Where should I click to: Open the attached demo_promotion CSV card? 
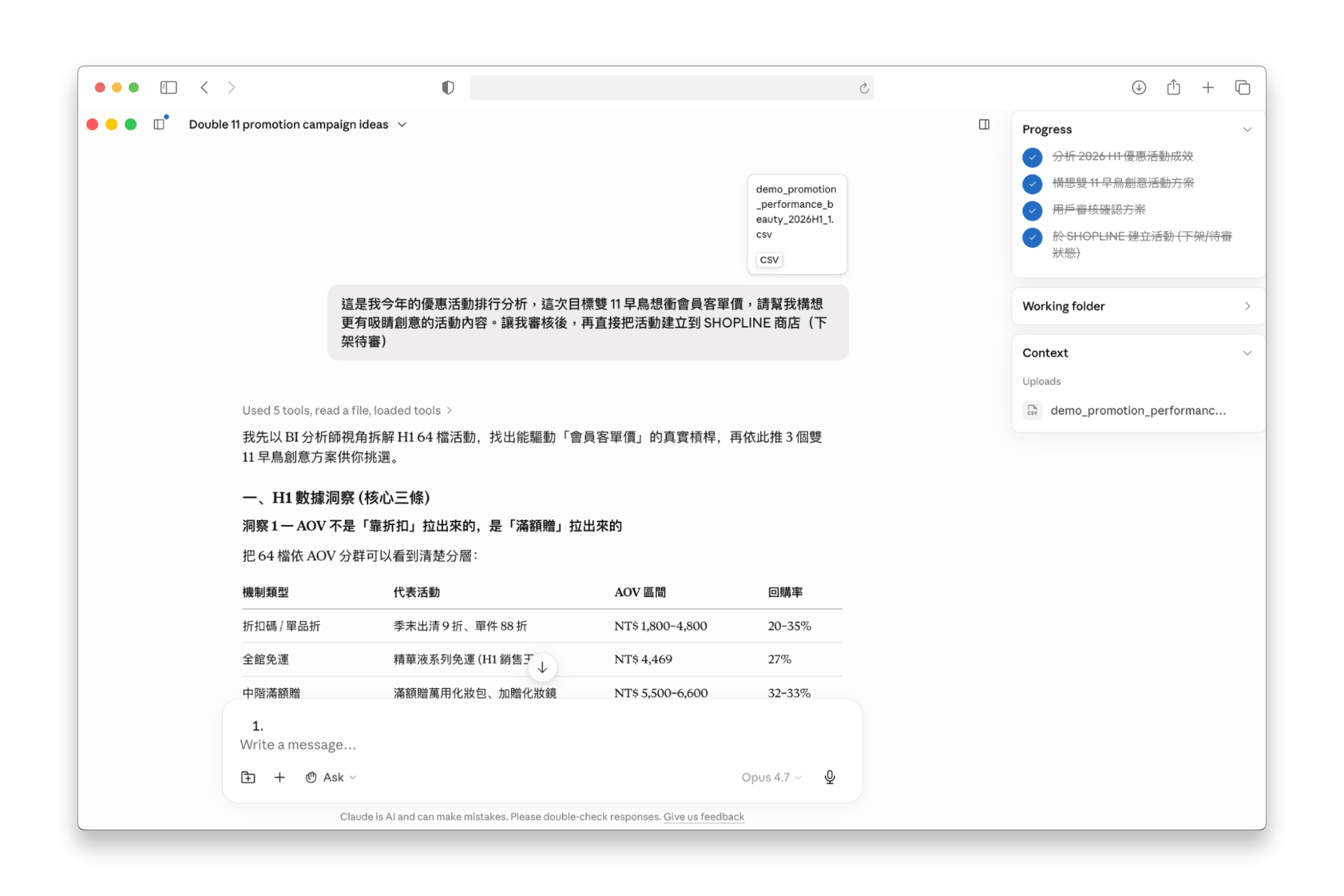797,224
